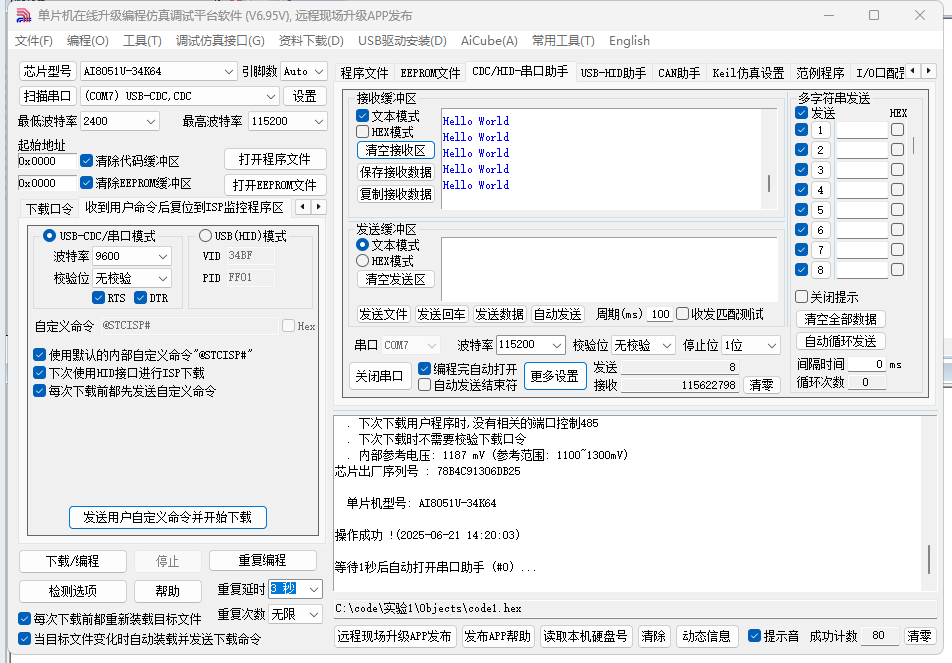Click 清空接收区 button
Screen dimensions: 952x663
(395, 150)
